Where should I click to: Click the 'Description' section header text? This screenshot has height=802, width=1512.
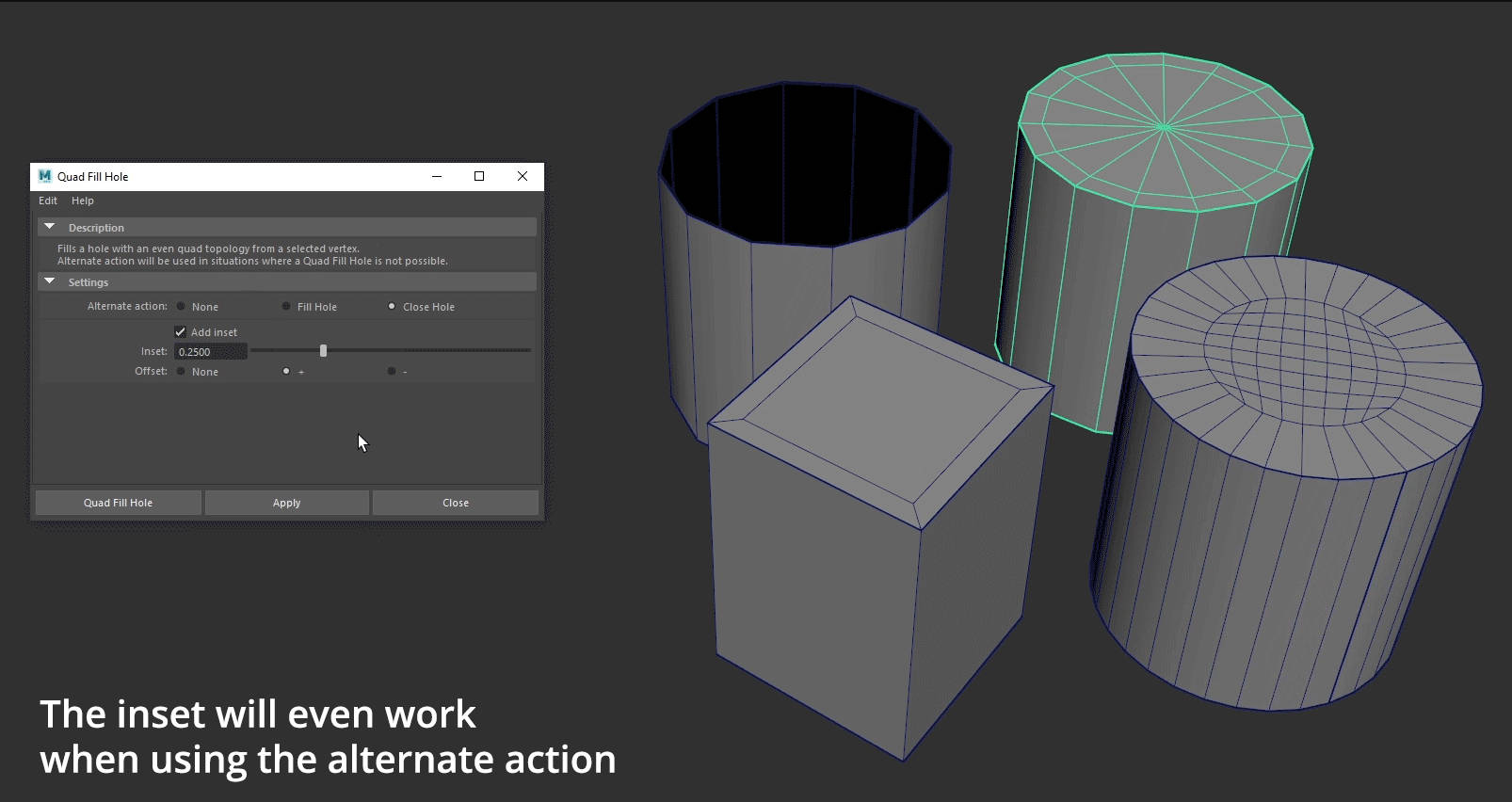(96, 228)
